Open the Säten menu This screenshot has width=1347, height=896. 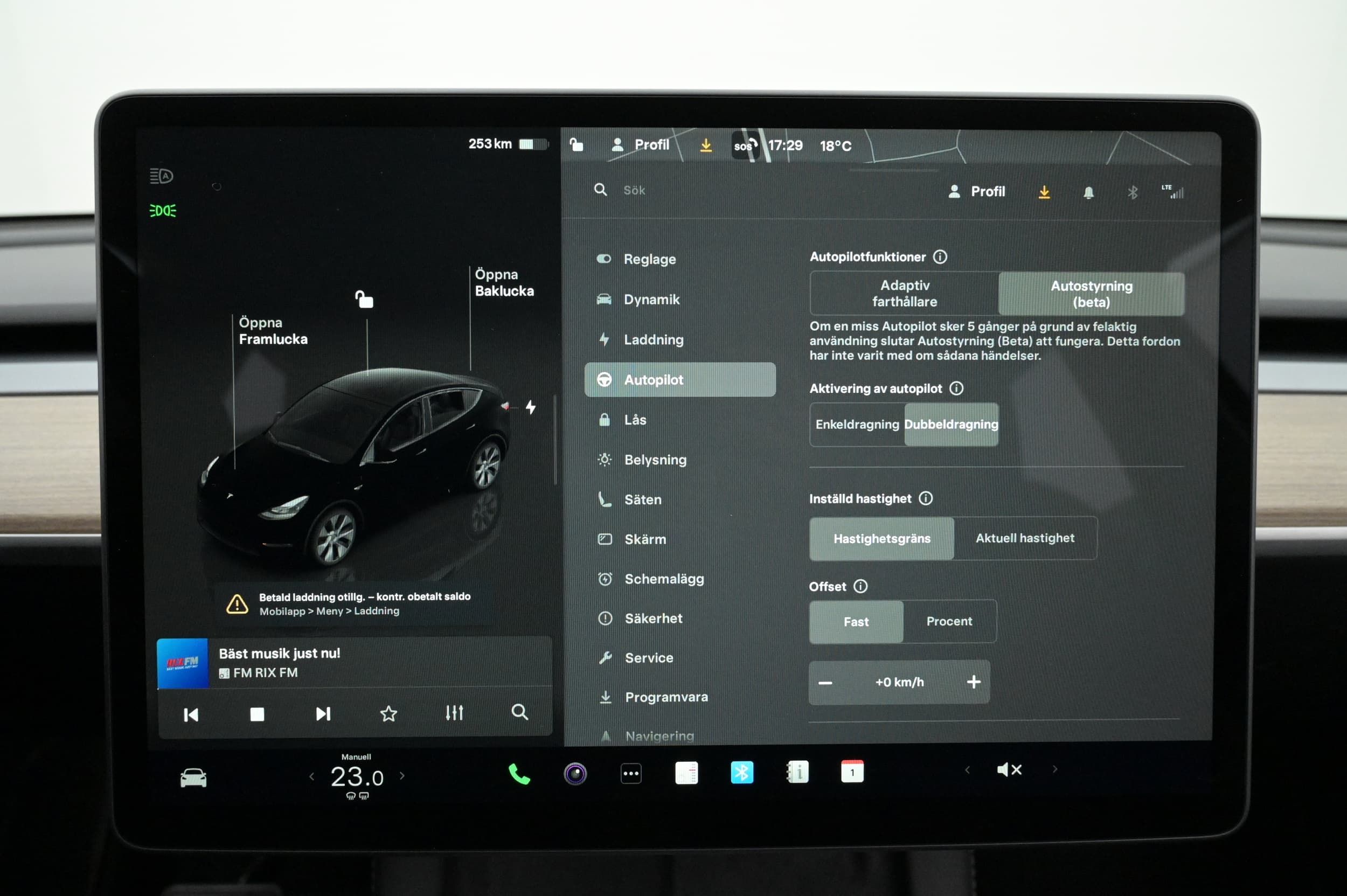click(x=680, y=499)
